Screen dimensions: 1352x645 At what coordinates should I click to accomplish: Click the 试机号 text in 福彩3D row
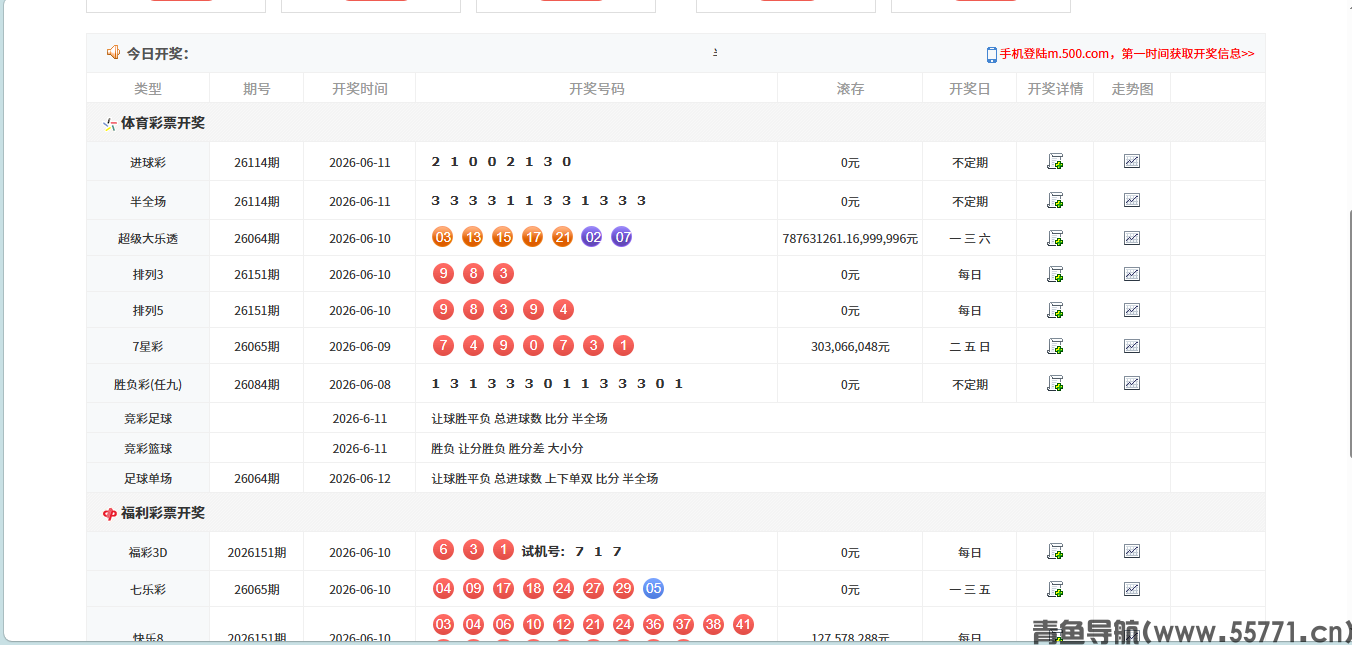click(x=543, y=551)
